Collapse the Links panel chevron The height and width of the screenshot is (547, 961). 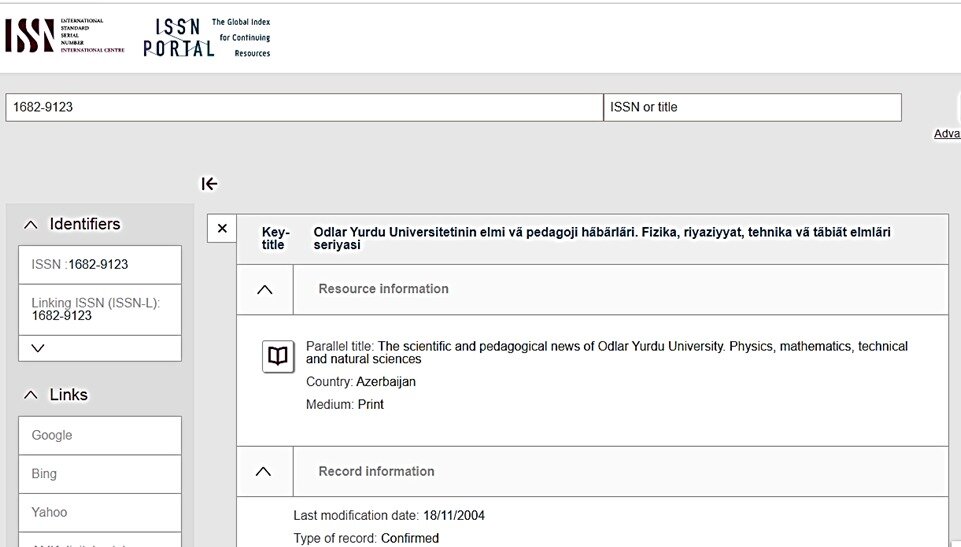(31, 395)
